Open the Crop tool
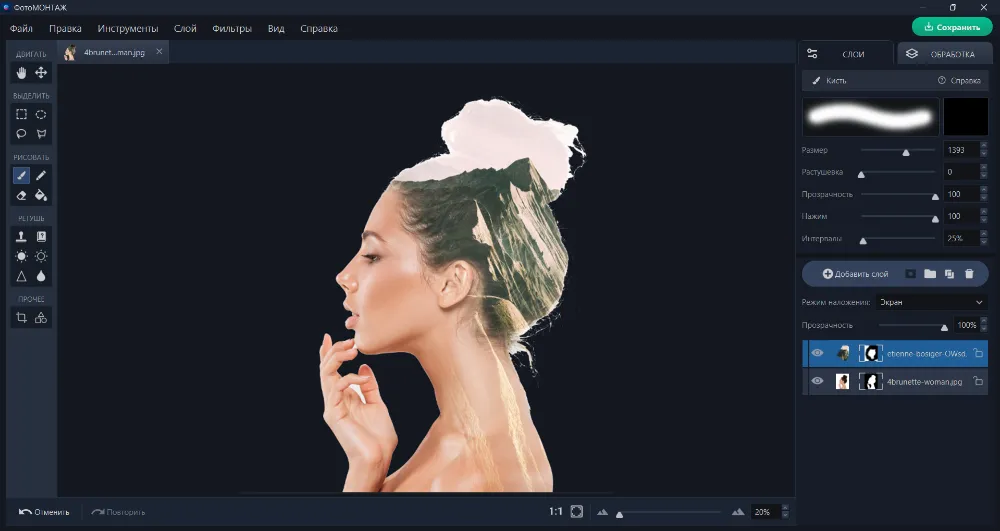The width and height of the screenshot is (1000, 531). point(21,318)
